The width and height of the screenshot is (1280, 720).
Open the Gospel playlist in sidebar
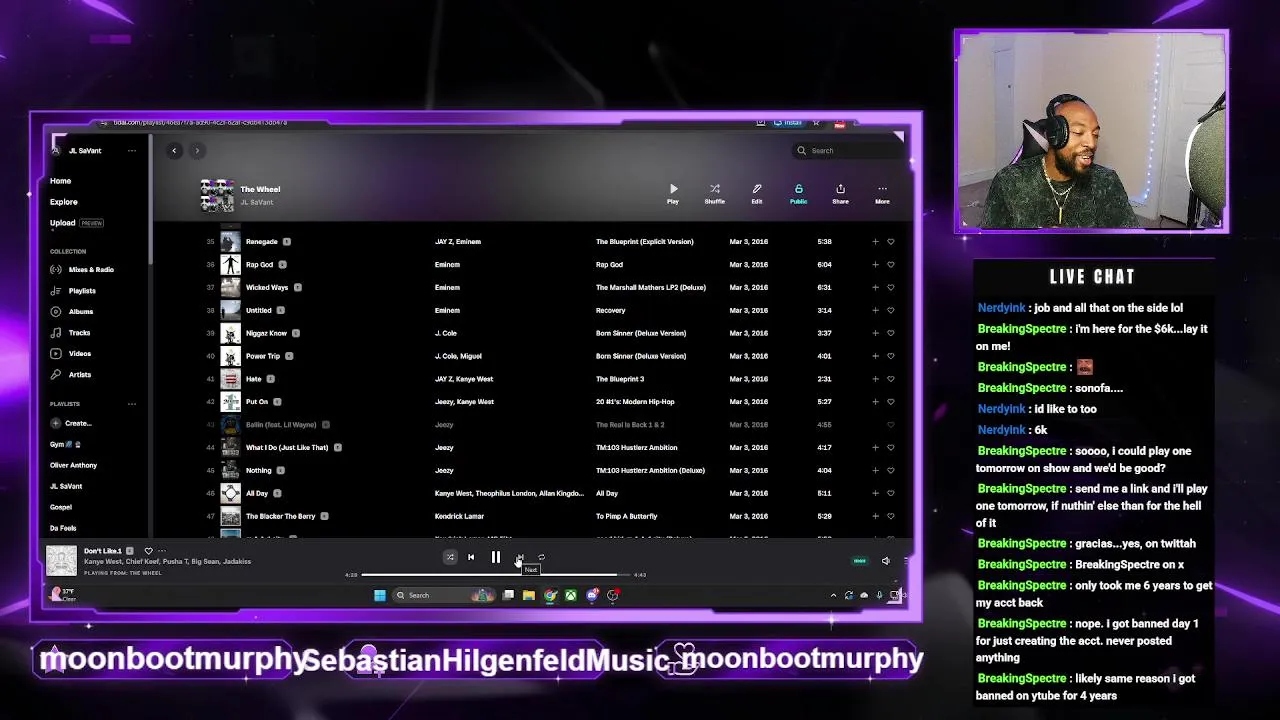click(x=61, y=507)
